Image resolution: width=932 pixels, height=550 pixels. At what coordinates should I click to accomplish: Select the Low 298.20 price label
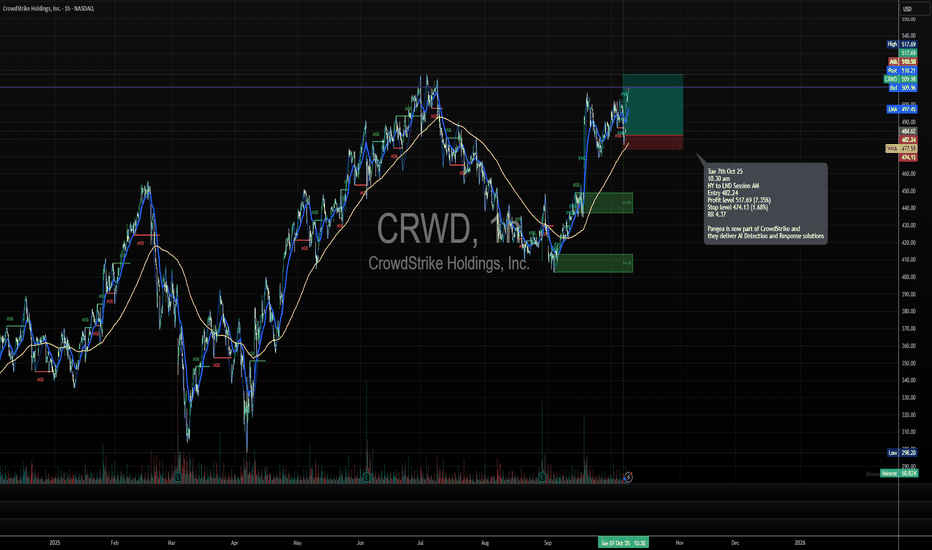(x=905, y=451)
